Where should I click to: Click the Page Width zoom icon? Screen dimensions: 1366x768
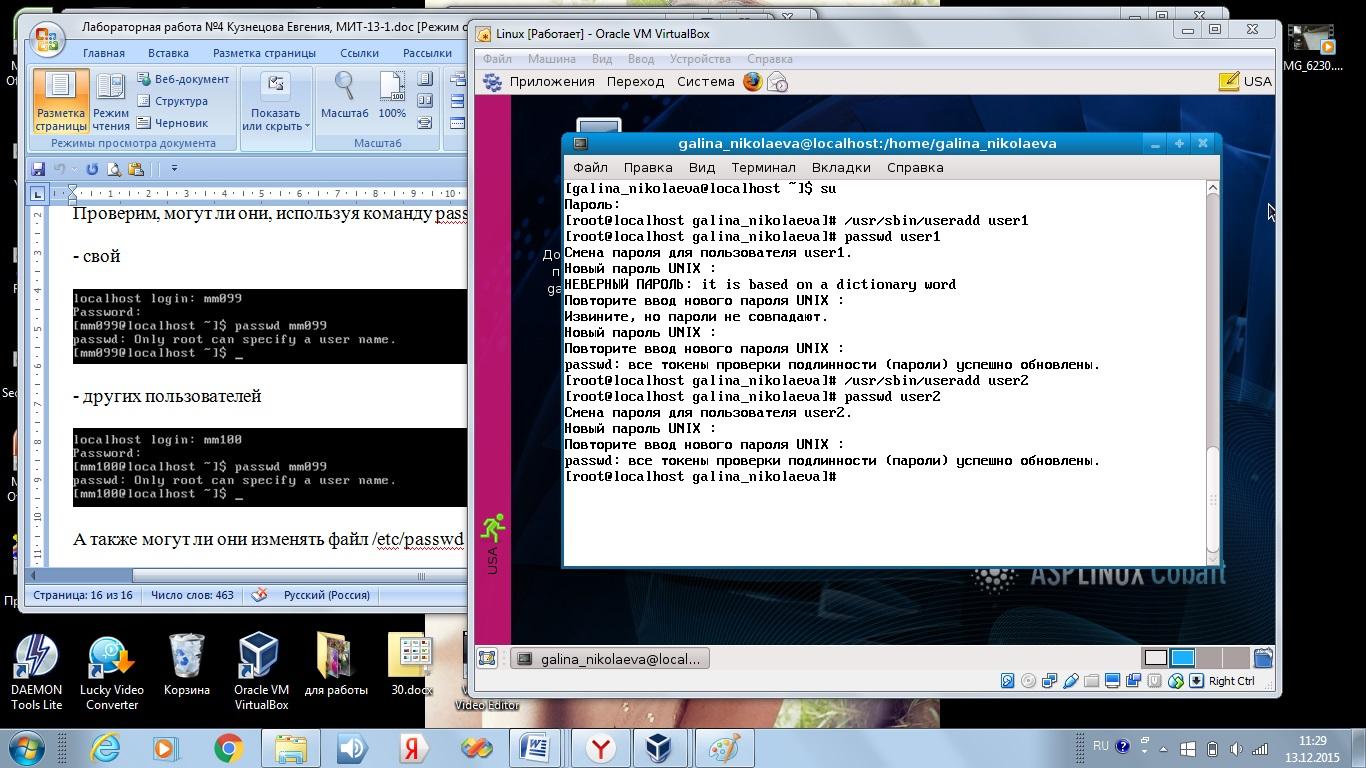(425, 123)
